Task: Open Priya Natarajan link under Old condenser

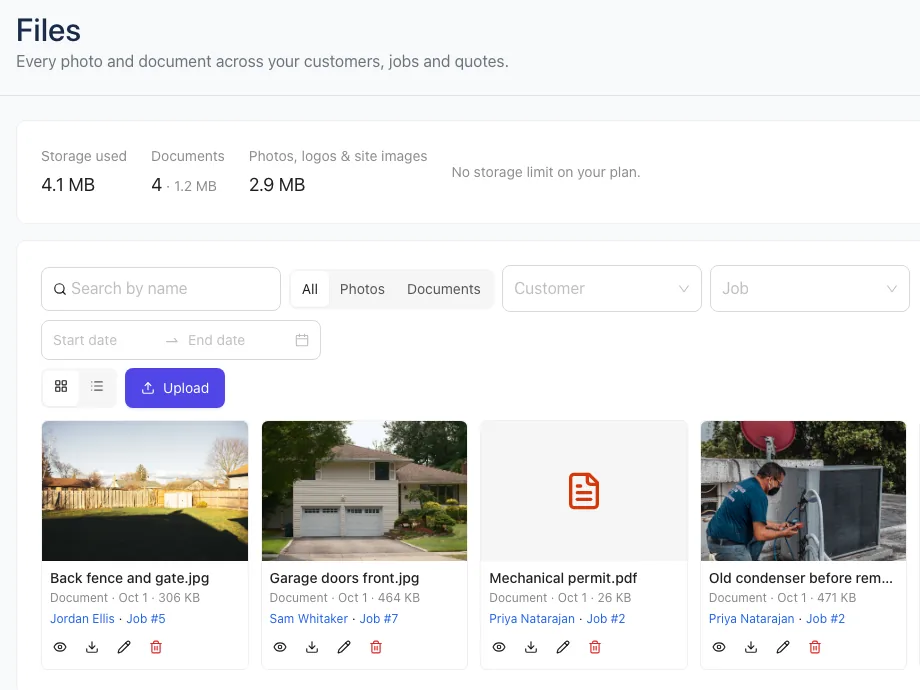Action: click(x=752, y=618)
